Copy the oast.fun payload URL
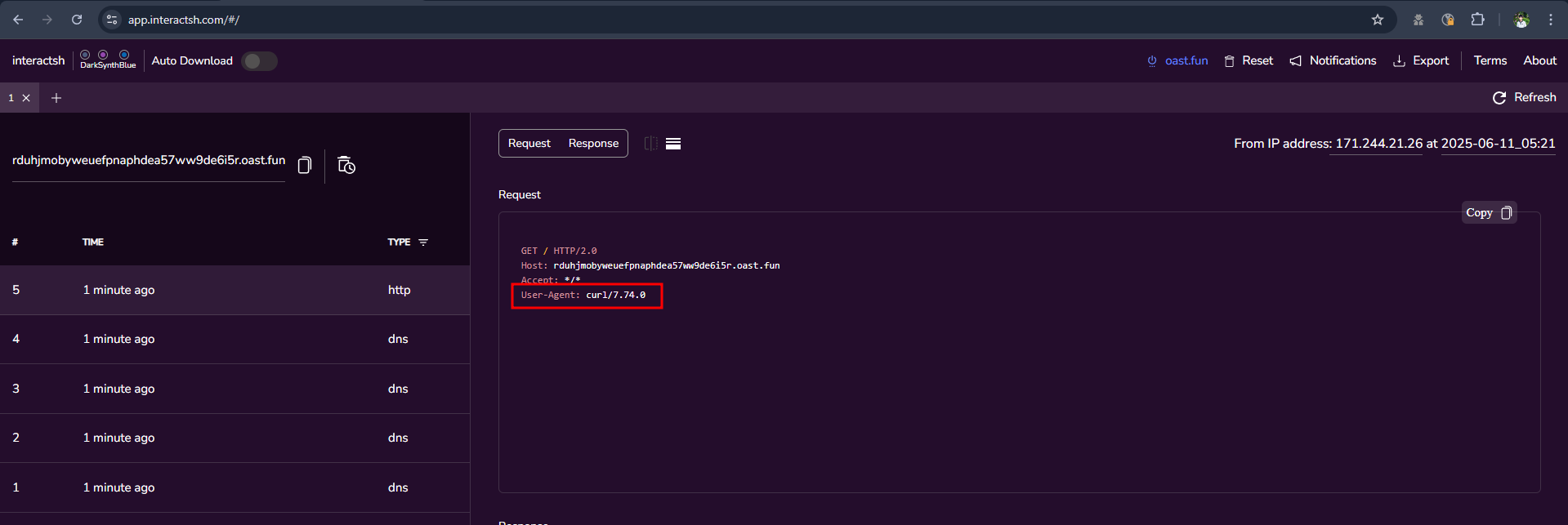This screenshot has width=1568, height=525. pos(305,165)
